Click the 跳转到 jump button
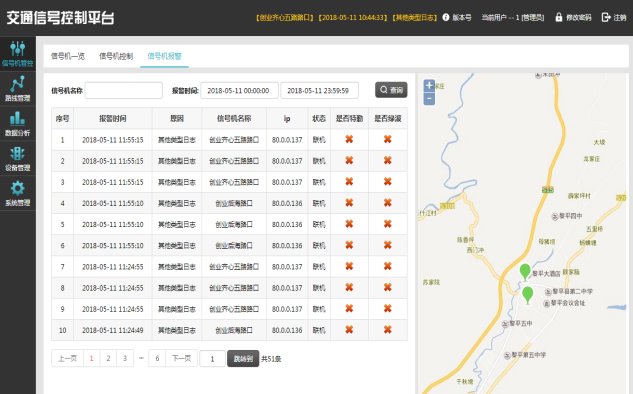The image size is (633, 394). pyautogui.click(x=243, y=358)
